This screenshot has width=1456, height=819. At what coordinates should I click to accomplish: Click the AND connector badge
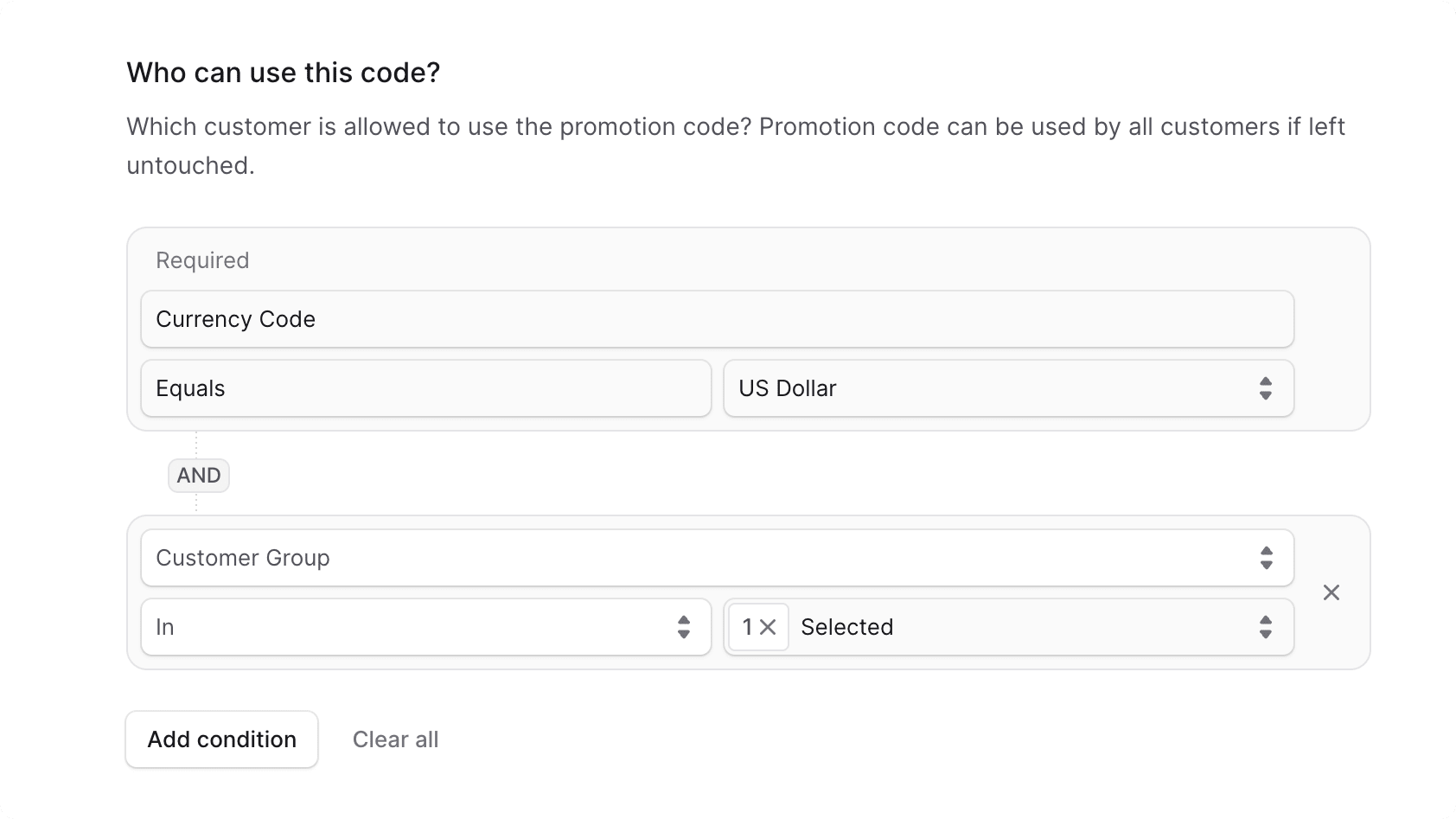198,475
